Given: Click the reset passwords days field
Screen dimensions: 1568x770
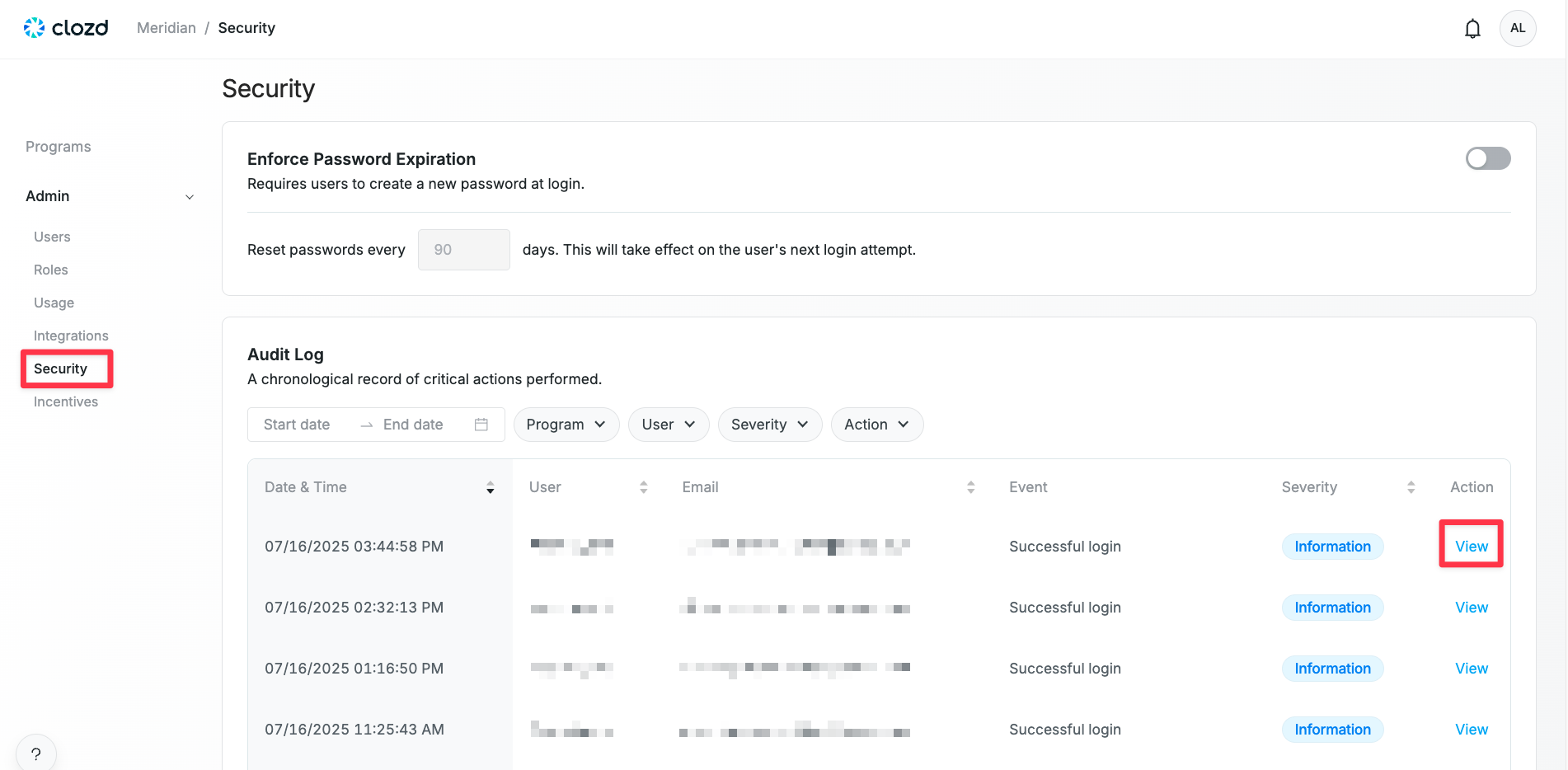Looking at the screenshot, I should click(x=464, y=250).
